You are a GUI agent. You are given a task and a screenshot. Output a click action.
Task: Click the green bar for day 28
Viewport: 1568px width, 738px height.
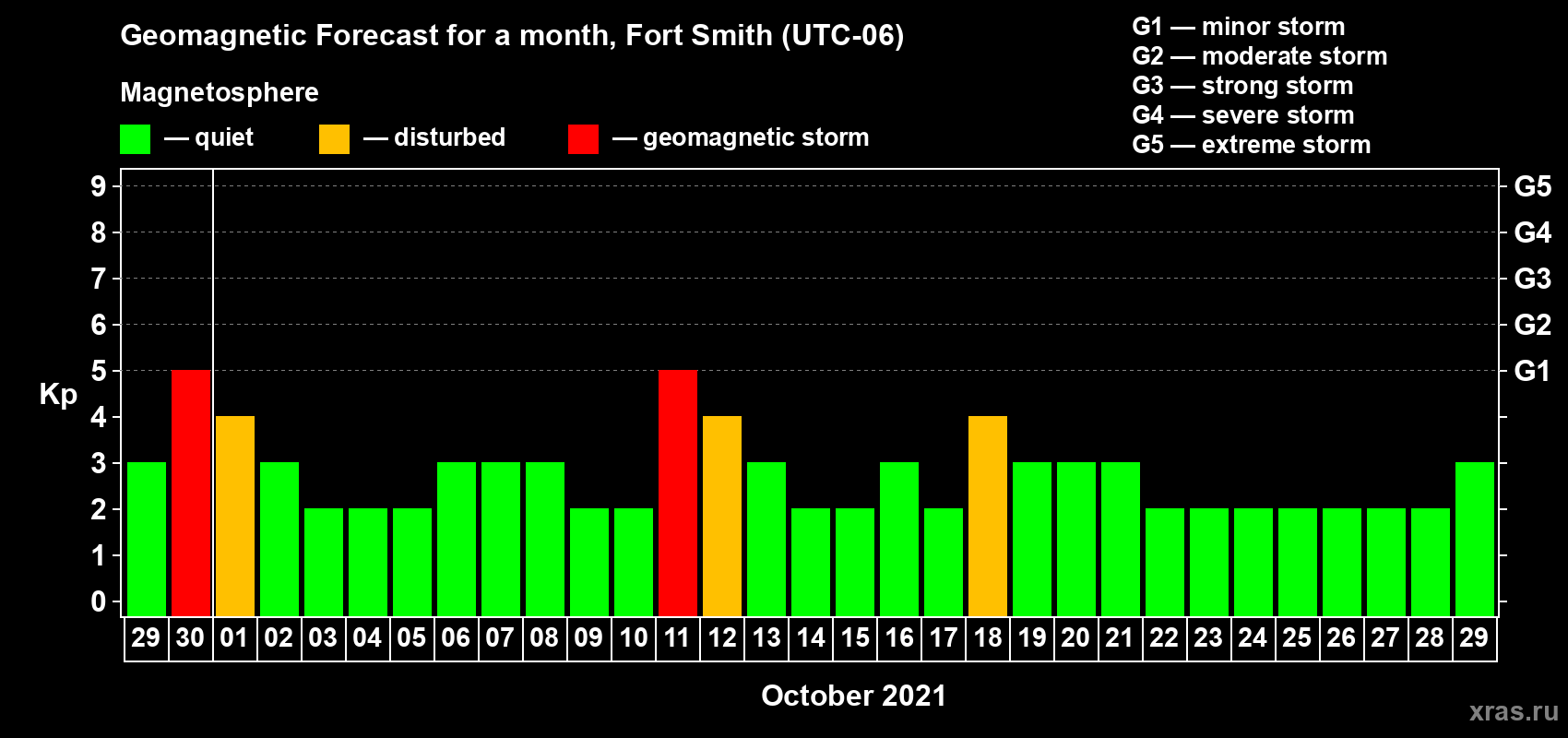pos(1431,563)
